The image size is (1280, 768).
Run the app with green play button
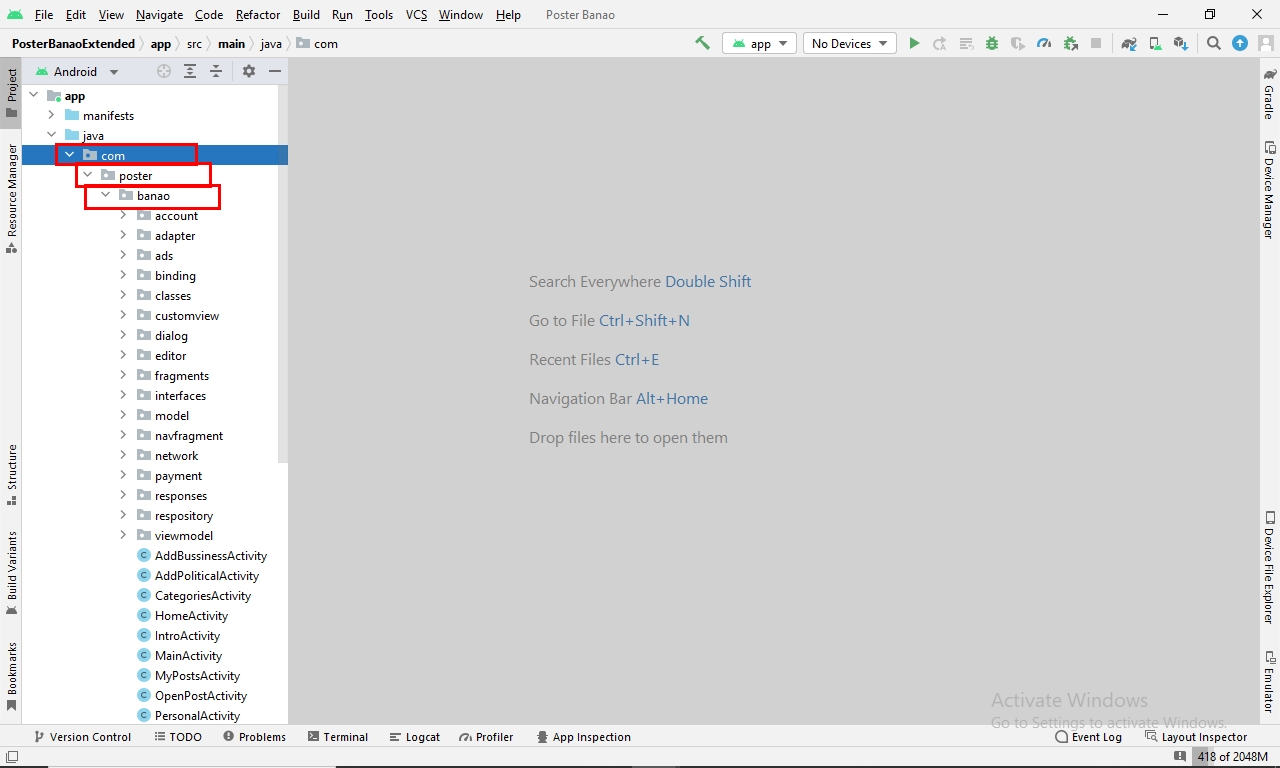914,43
